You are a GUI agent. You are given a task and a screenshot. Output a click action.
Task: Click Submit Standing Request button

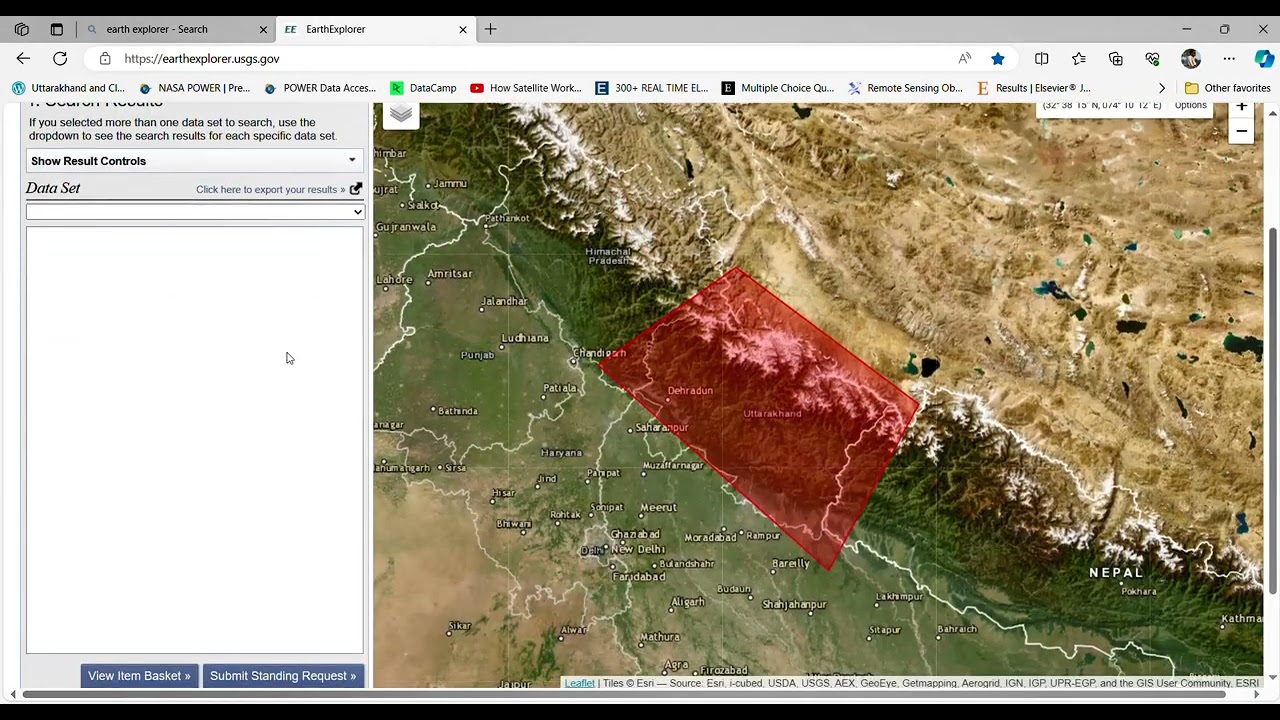[x=283, y=676]
